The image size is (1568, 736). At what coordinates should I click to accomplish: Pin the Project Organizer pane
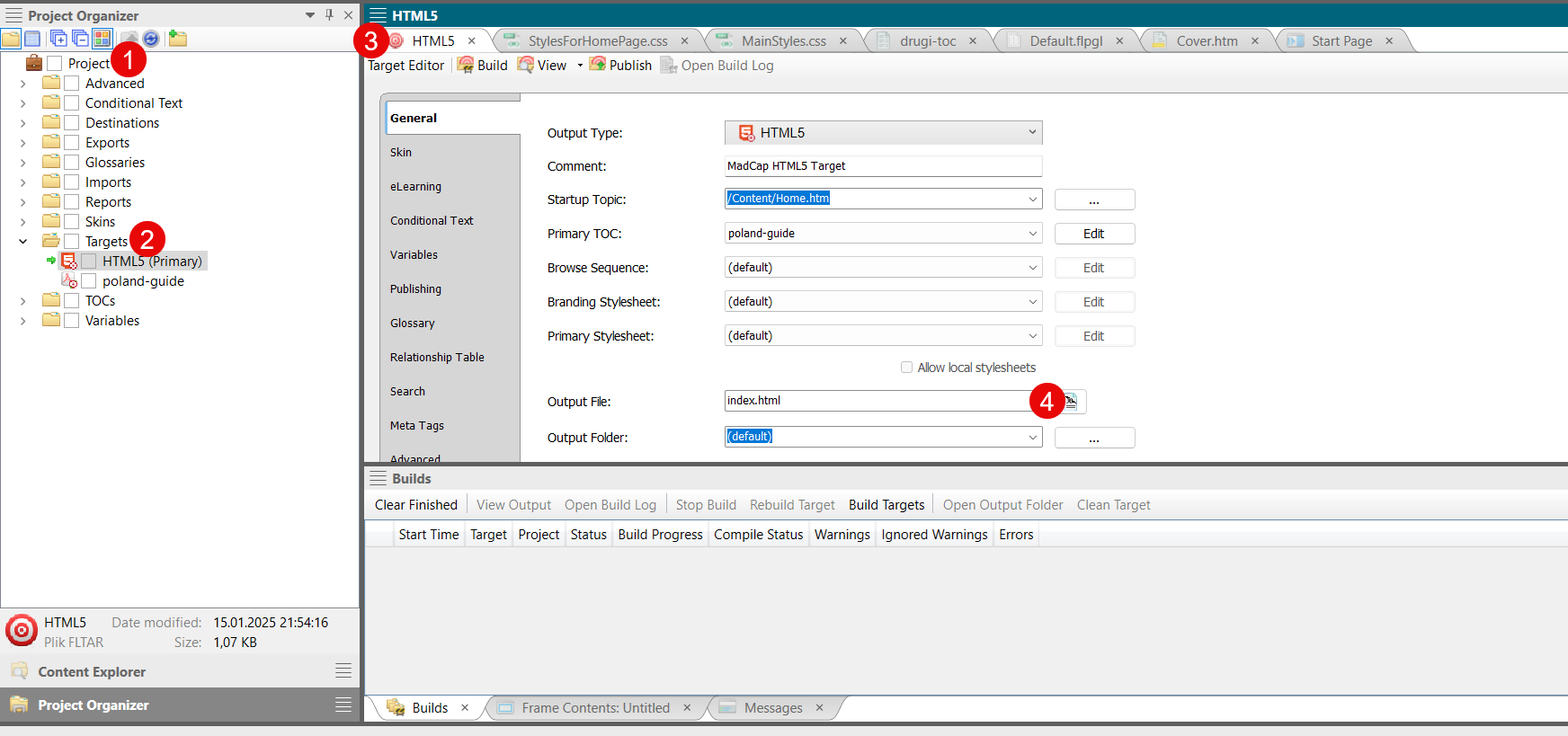(x=329, y=15)
